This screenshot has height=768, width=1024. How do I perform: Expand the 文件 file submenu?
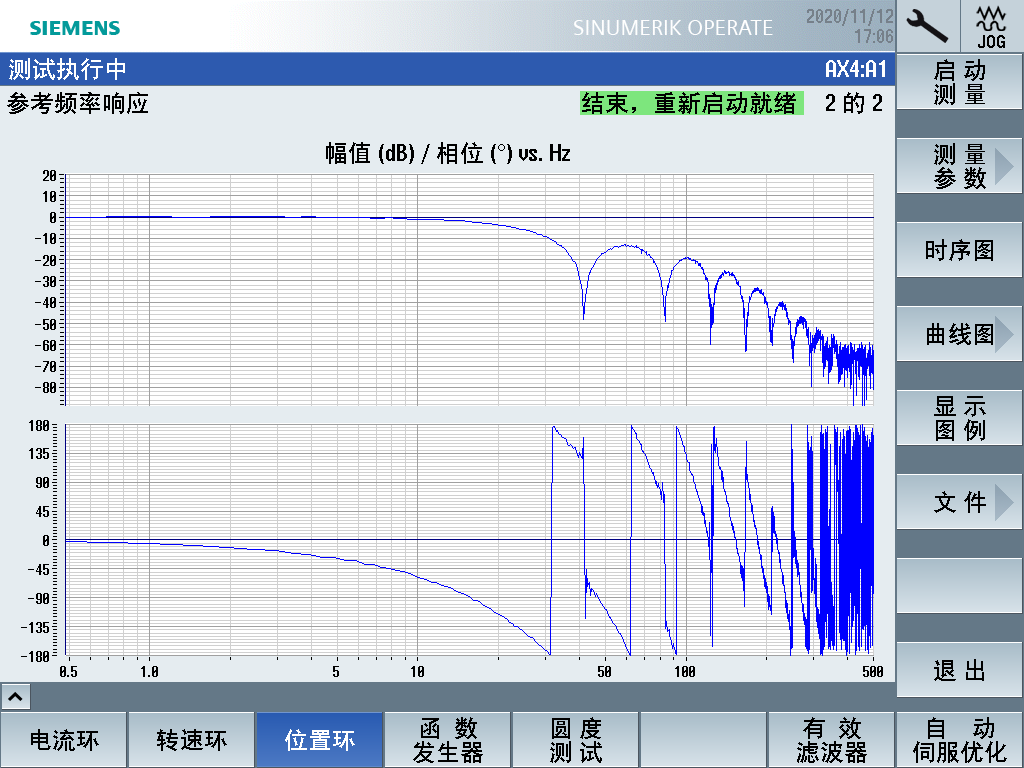(x=959, y=502)
